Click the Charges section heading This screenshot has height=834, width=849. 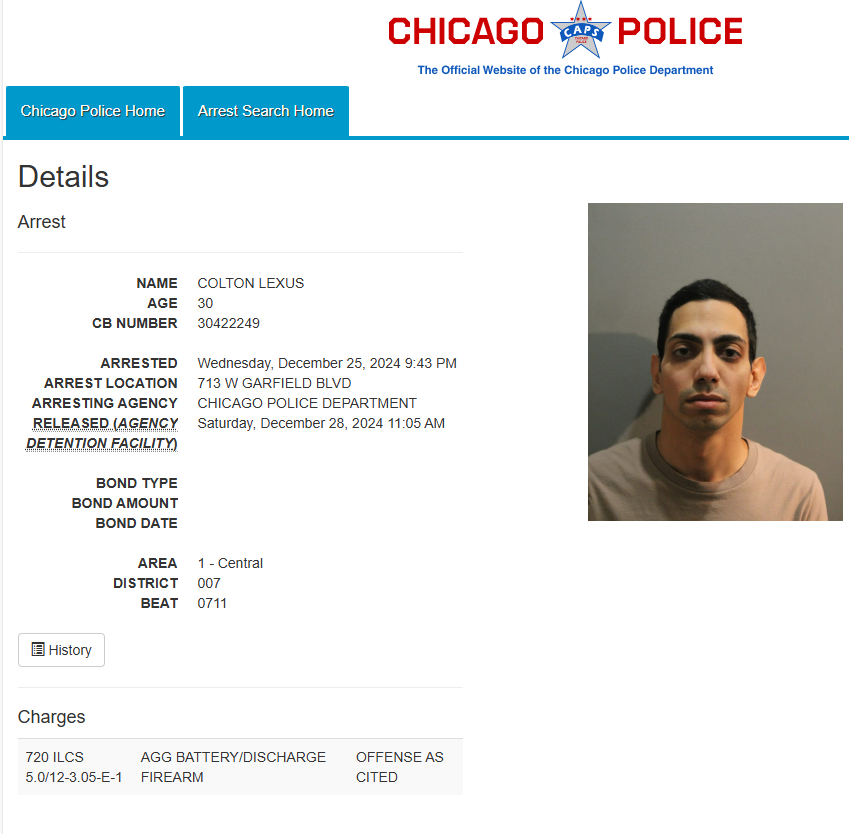51,716
